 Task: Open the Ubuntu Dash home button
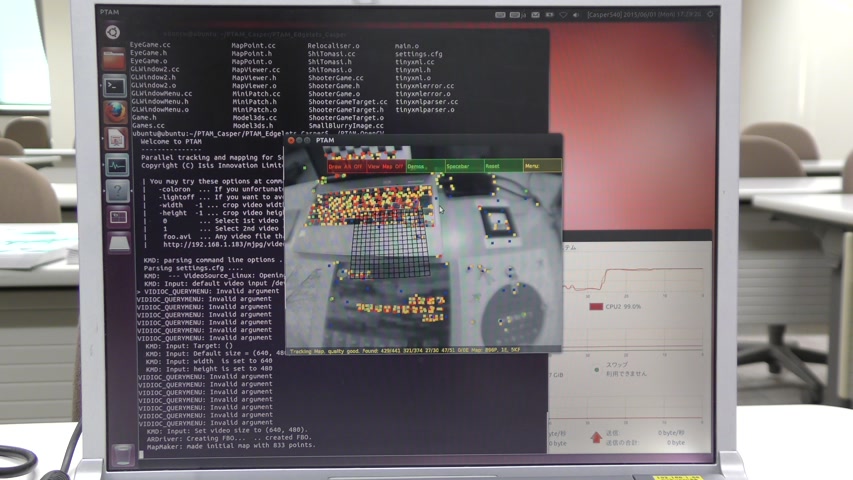tap(113, 32)
